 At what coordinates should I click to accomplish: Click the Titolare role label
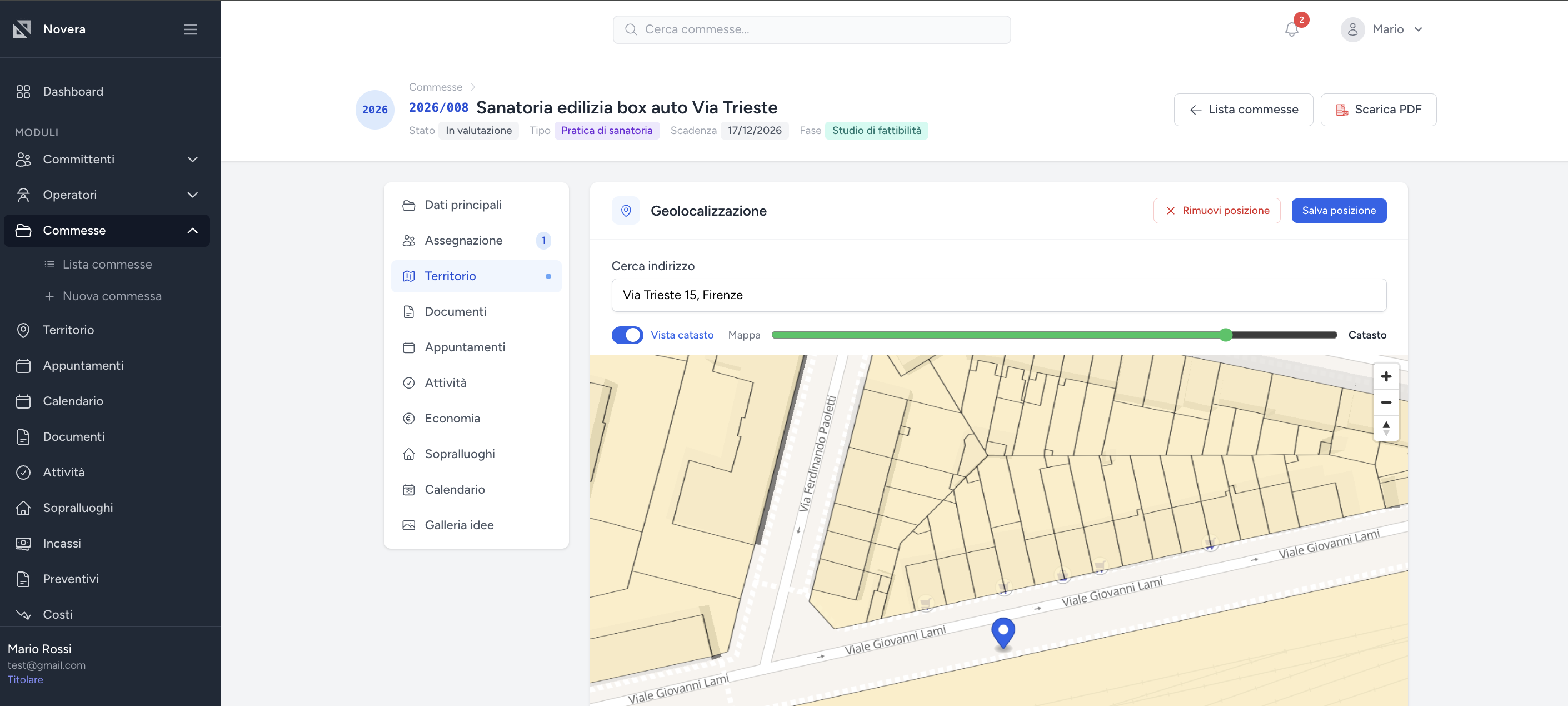pos(25,680)
